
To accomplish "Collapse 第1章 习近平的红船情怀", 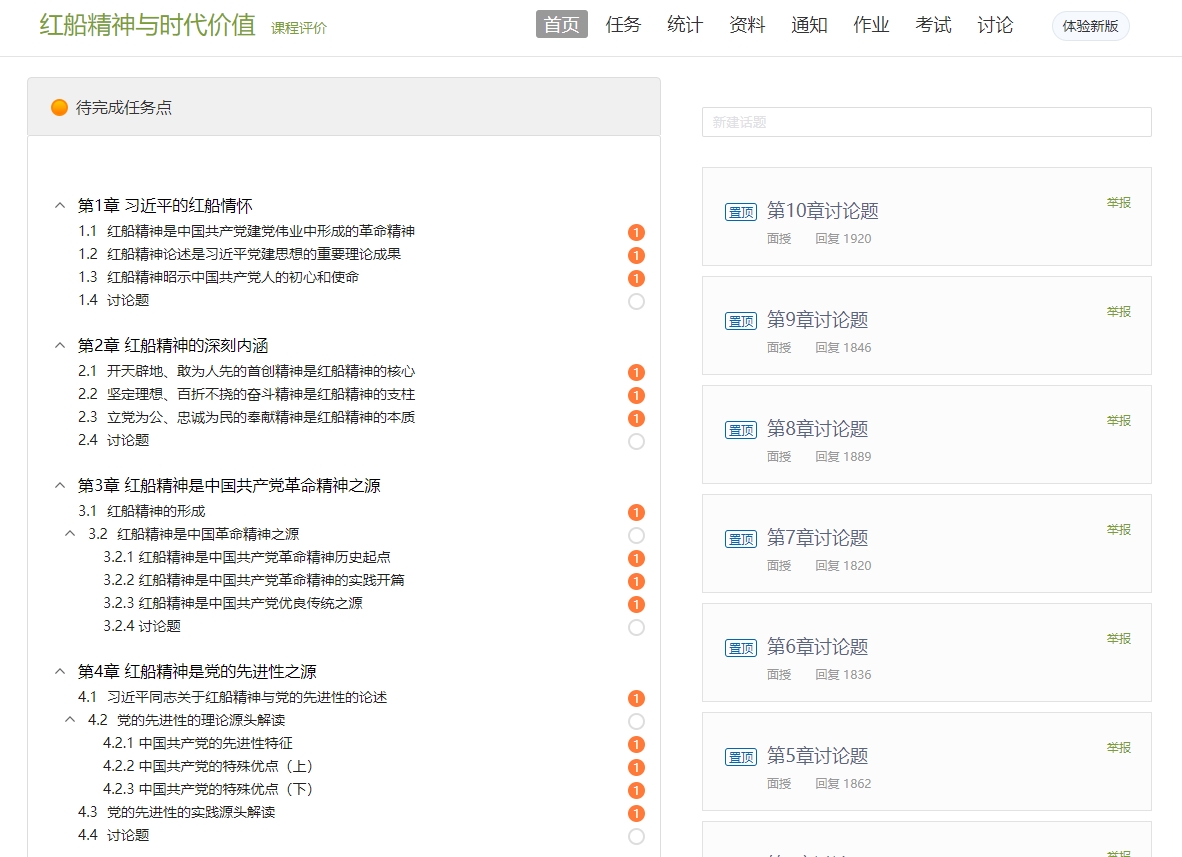I will [60, 206].
